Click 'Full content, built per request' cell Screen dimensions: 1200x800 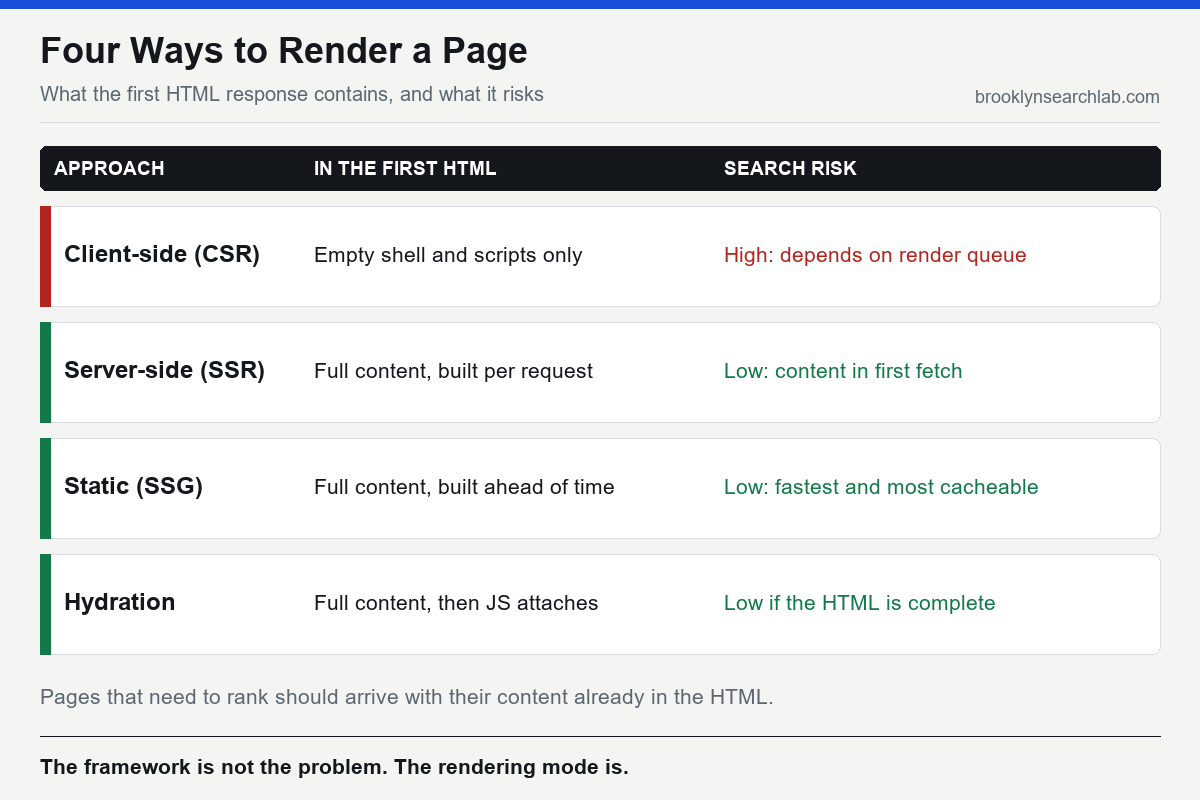click(x=453, y=371)
